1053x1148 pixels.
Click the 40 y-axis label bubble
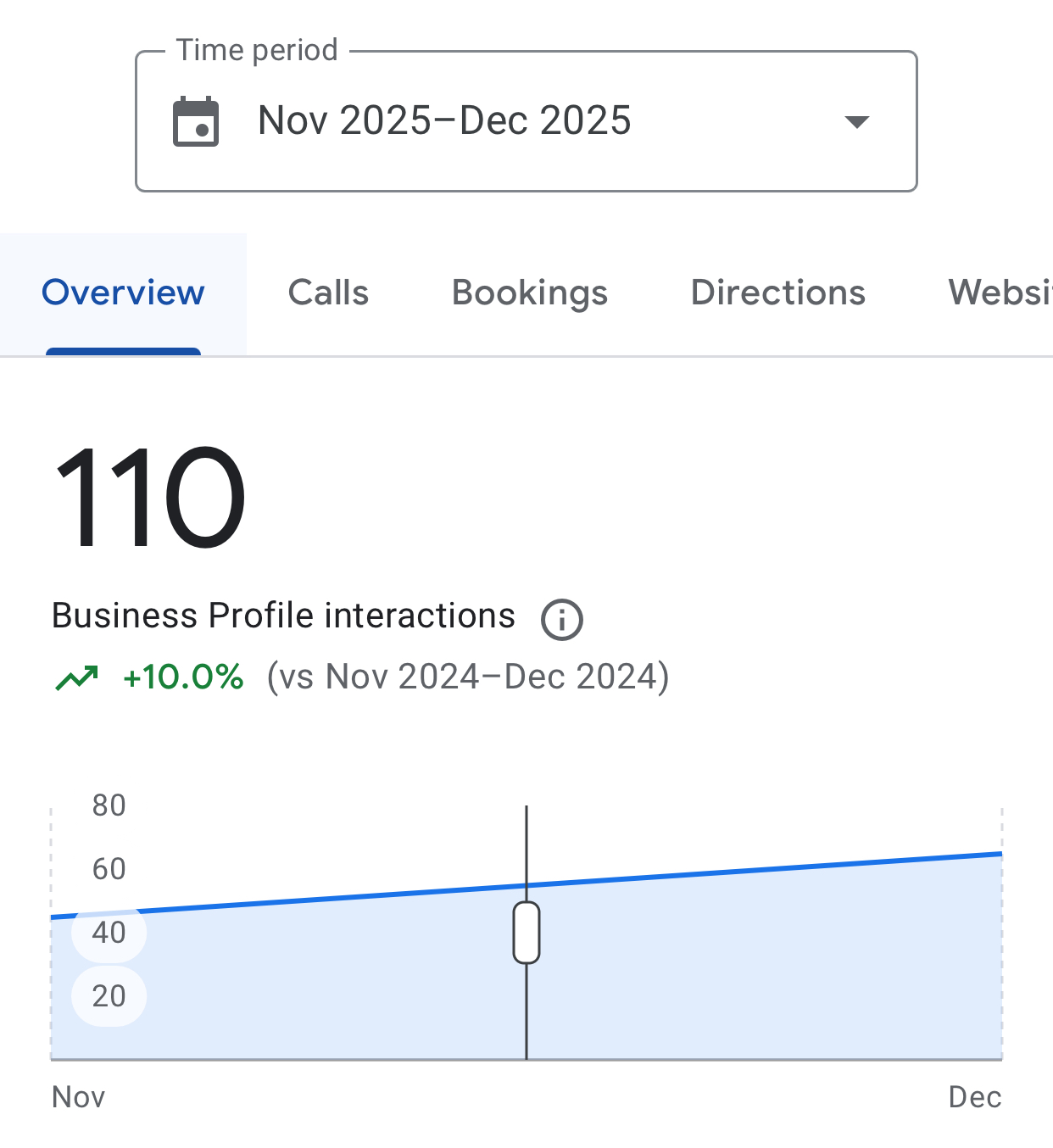click(x=109, y=933)
